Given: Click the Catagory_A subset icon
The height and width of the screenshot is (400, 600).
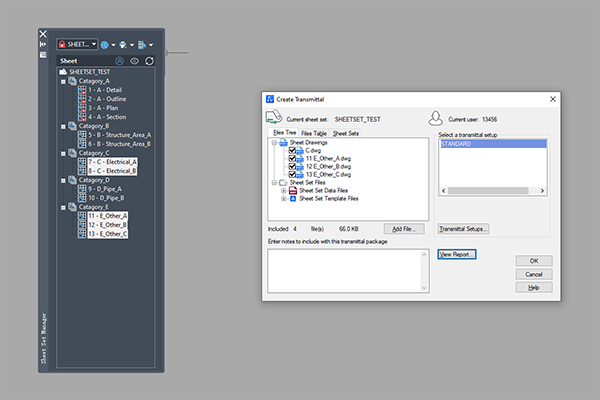Looking at the screenshot, I should pos(72,81).
